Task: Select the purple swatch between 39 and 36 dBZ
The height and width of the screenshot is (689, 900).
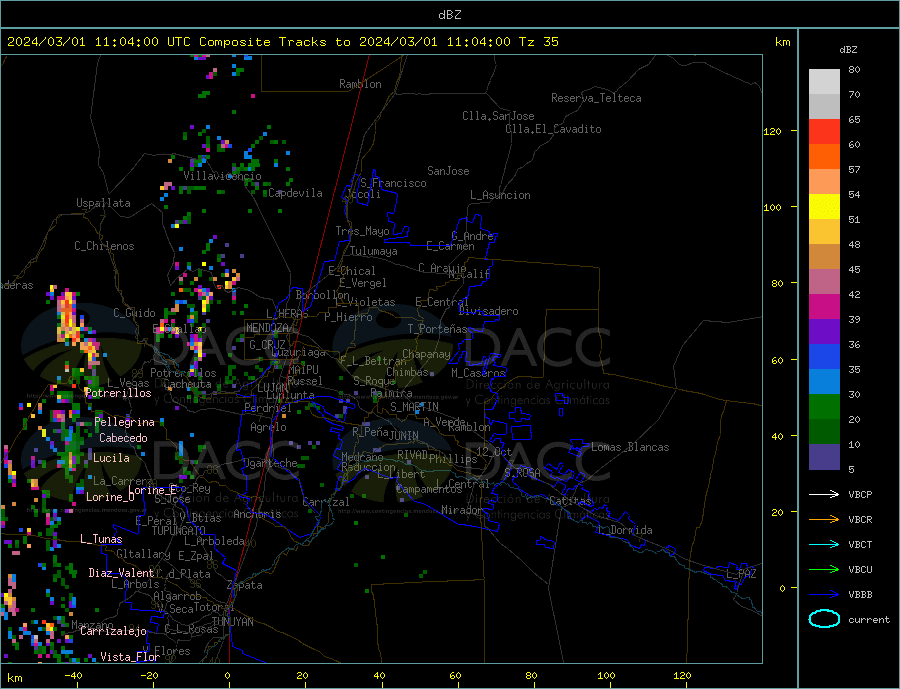Action: [824, 332]
